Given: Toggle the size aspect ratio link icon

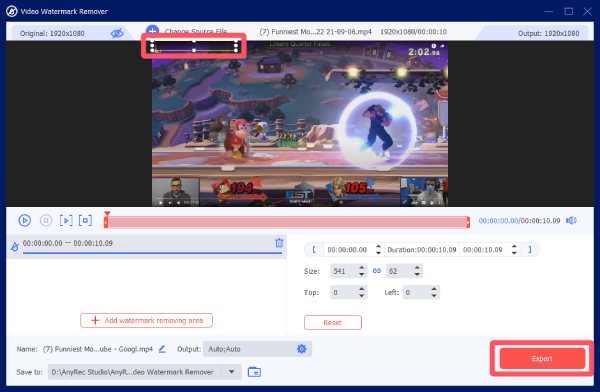Looking at the screenshot, I should coord(377,271).
